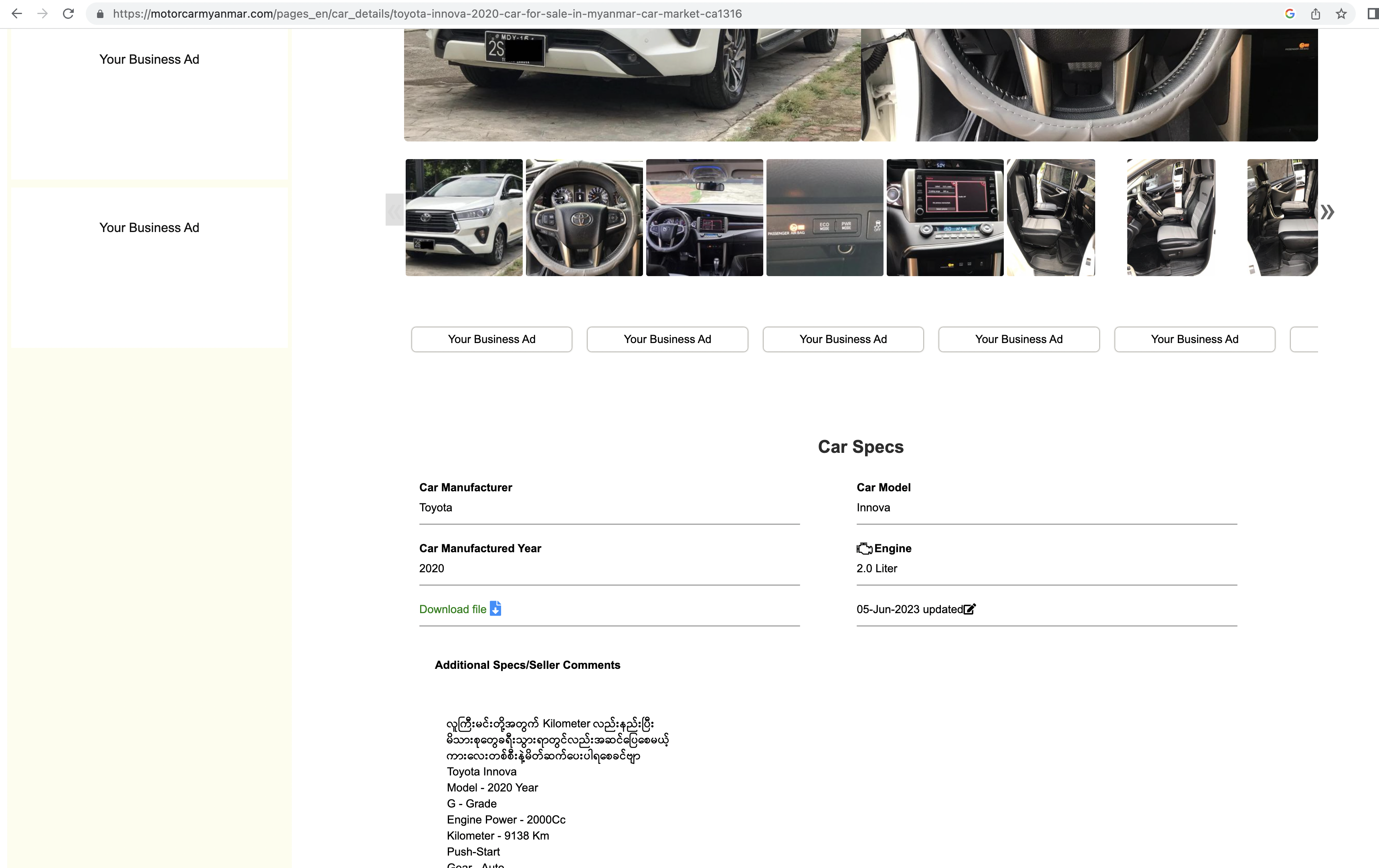Click the Model - 2020 Year line

493,787
